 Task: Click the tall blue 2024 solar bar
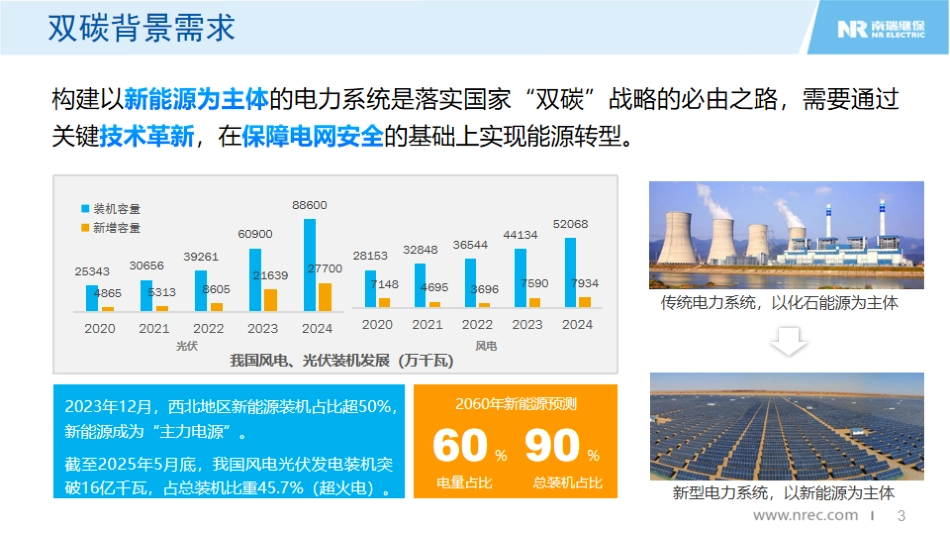(310, 265)
